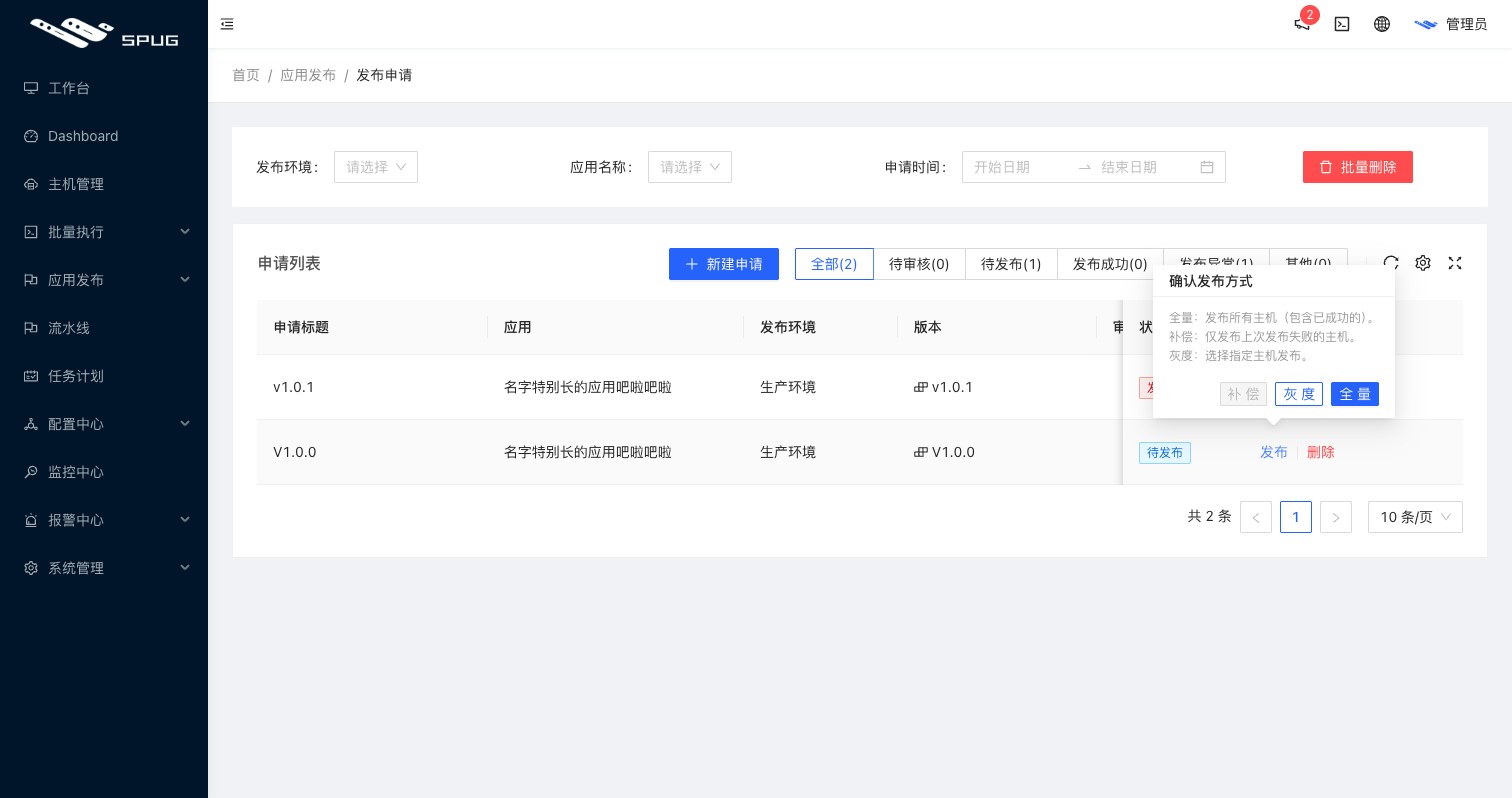1512x798 pixels.
Task: Click the 灰度 button in popover
Action: (1299, 394)
